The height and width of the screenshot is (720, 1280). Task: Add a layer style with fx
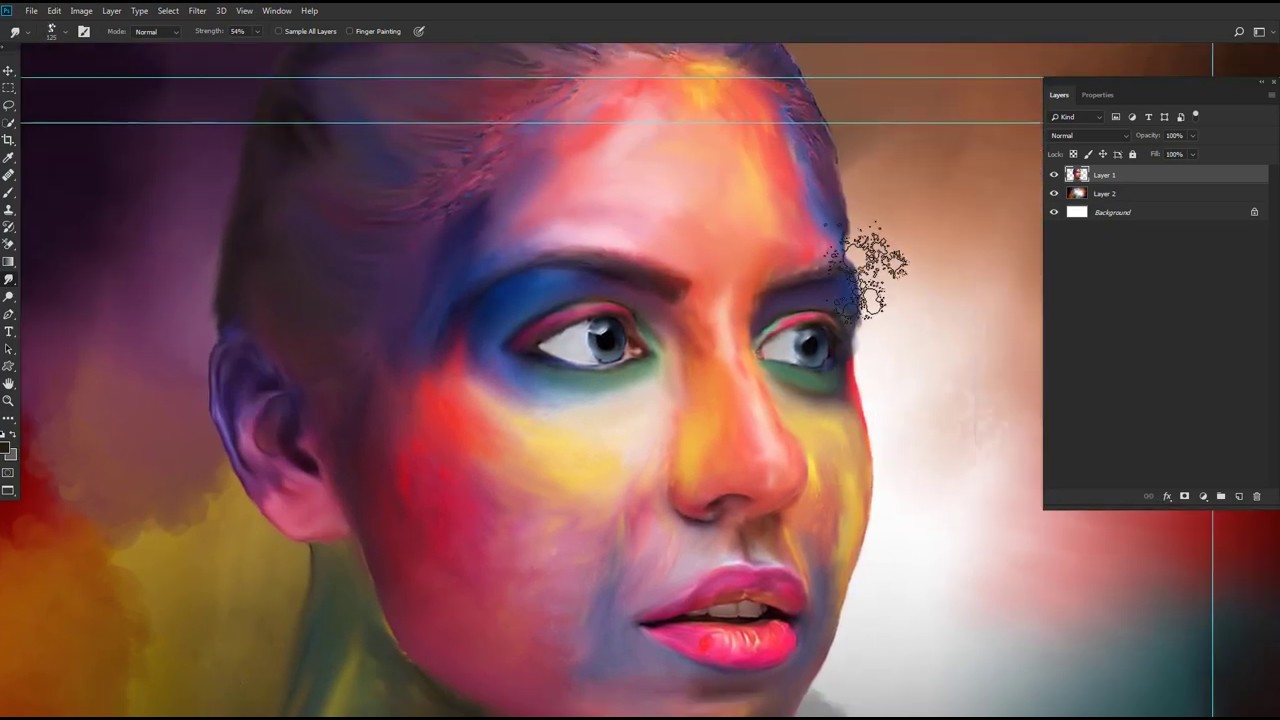[1167, 496]
